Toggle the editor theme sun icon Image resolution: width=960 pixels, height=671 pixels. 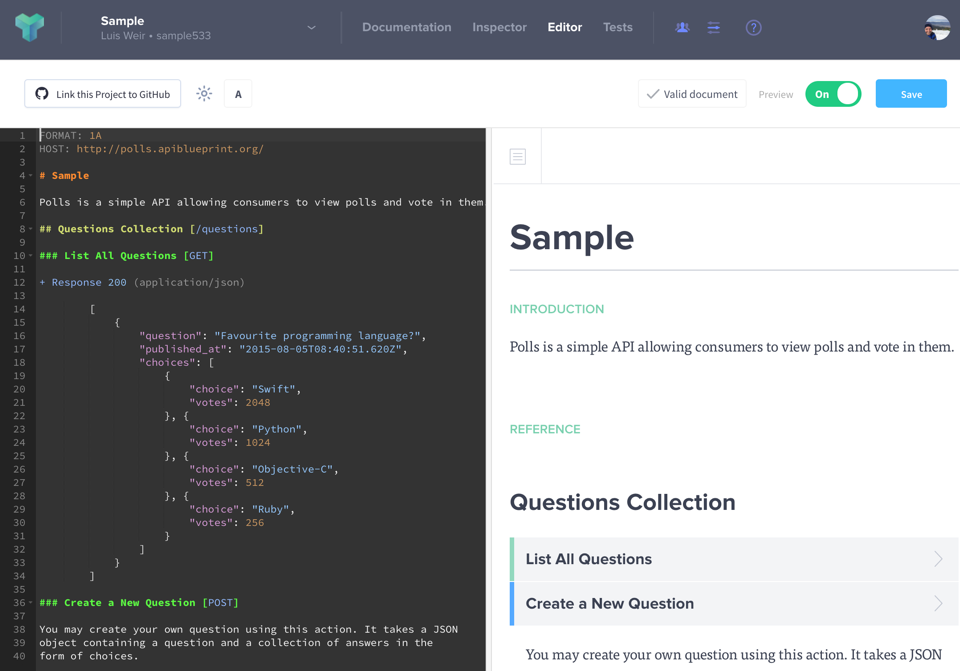(204, 94)
